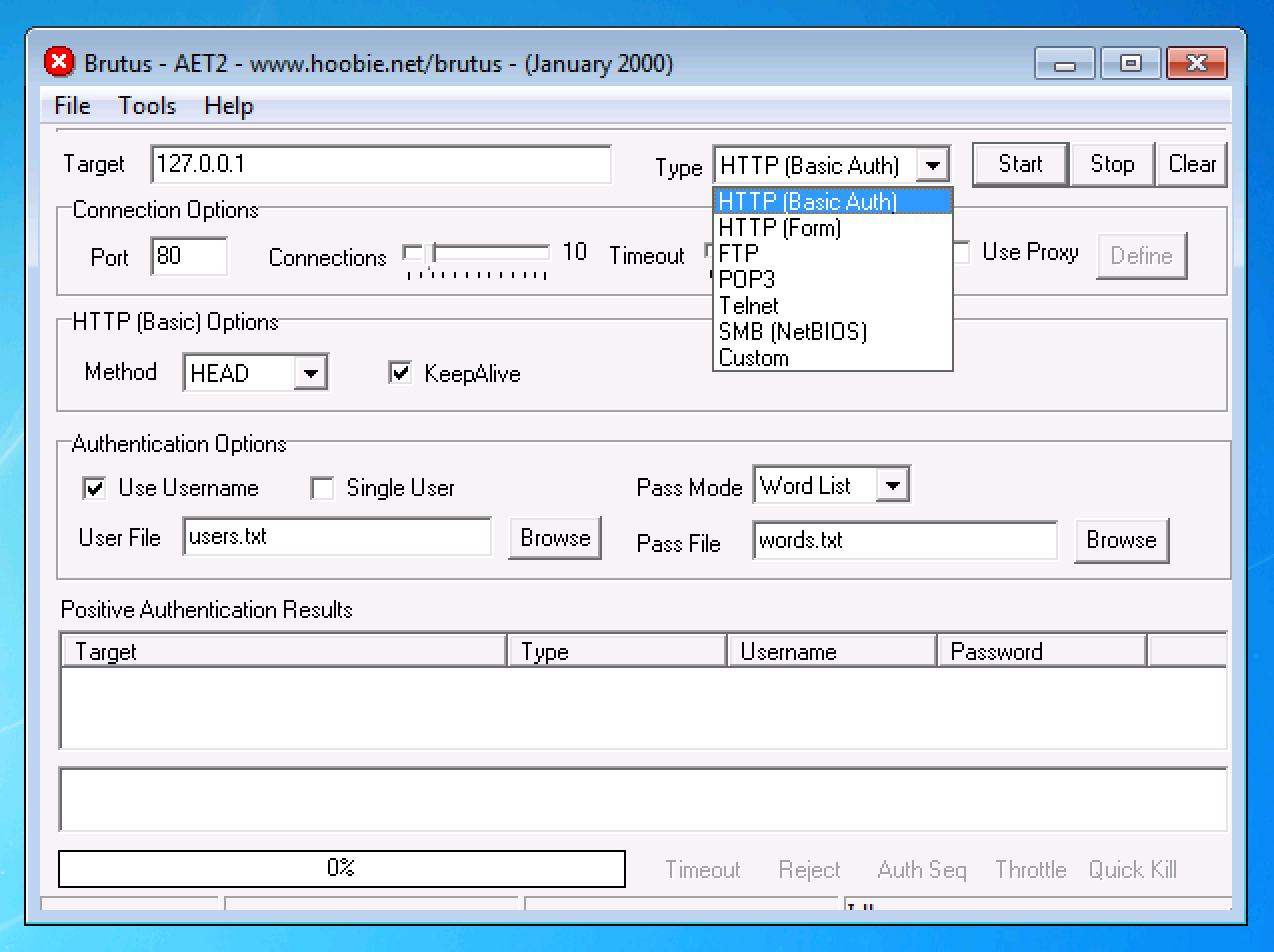Pick the Custom option in the Type list

[754, 358]
